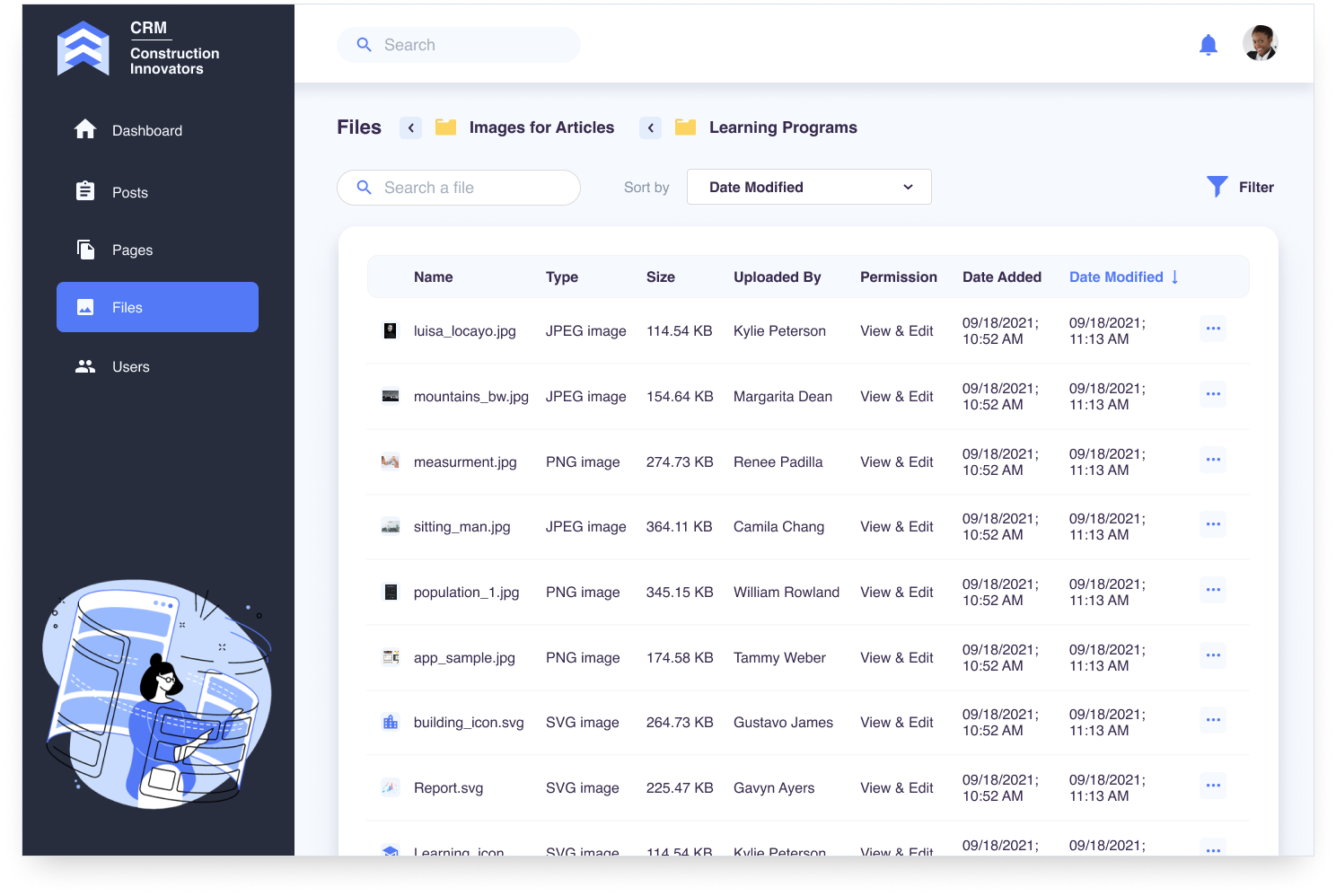1336x896 pixels.
Task: Open the user profile avatar
Action: click(x=1260, y=43)
